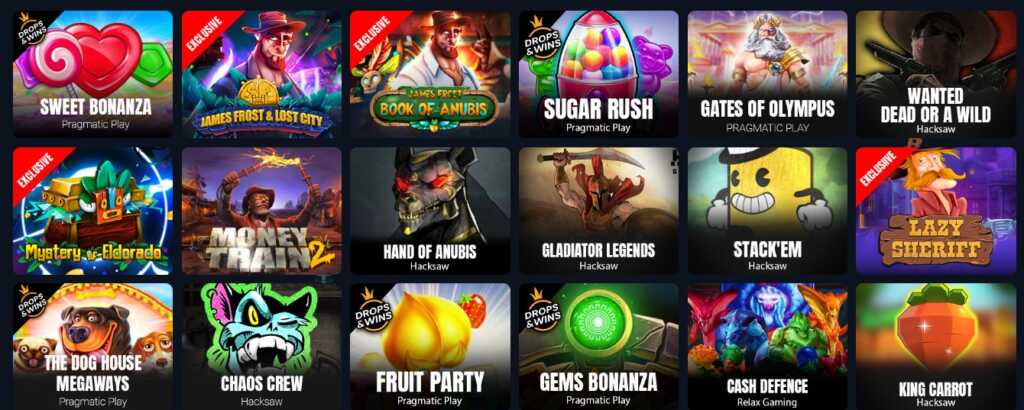Open Hand of Anubis by Hacksaw
The height and width of the screenshot is (410, 1024).
430,210
